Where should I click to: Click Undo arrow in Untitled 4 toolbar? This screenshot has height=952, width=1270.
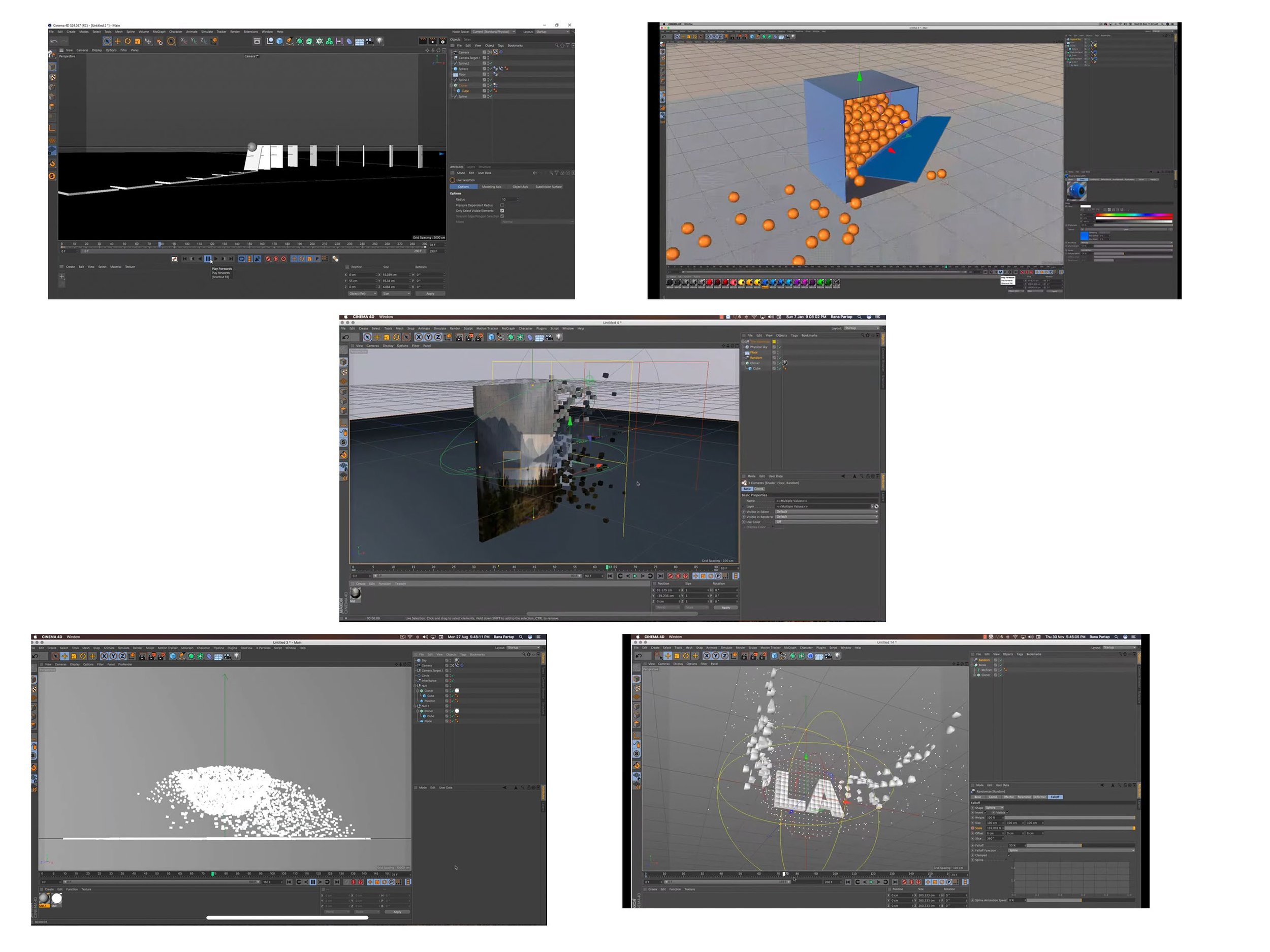pyautogui.click(x=345, y=337)
